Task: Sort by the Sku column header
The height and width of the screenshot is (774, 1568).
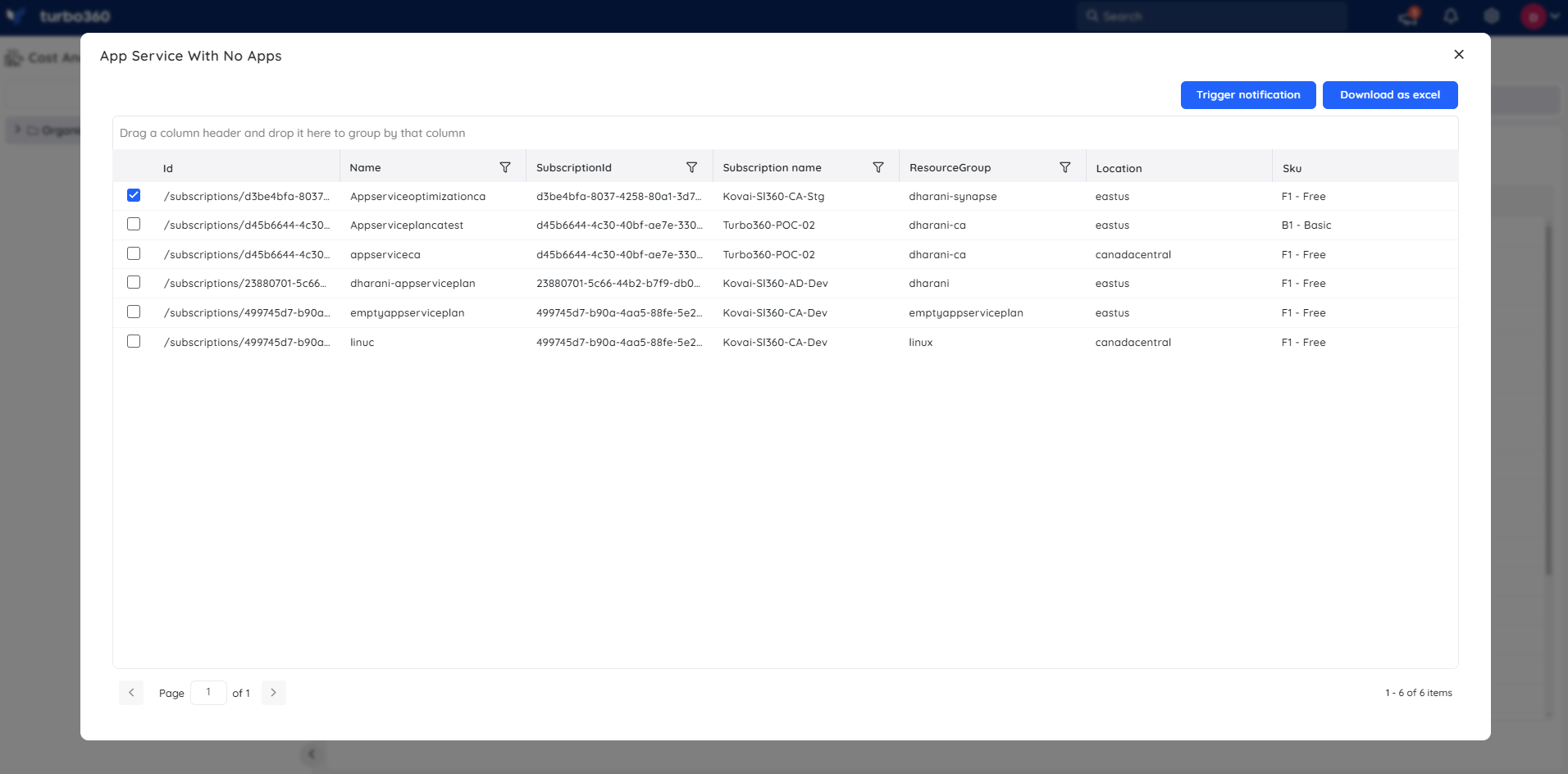Action: coord(1292,168)
